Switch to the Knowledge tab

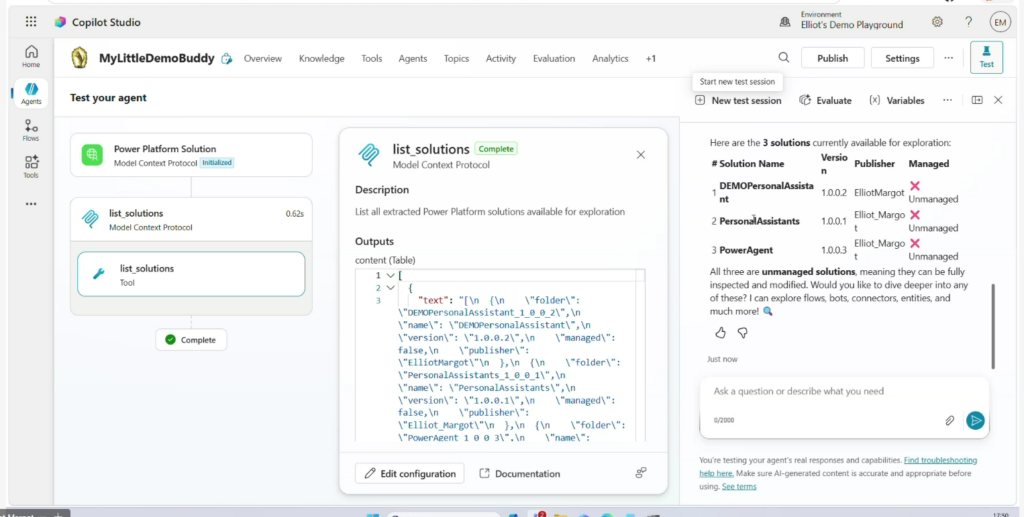pyautogui.click(x=321, y=58)
